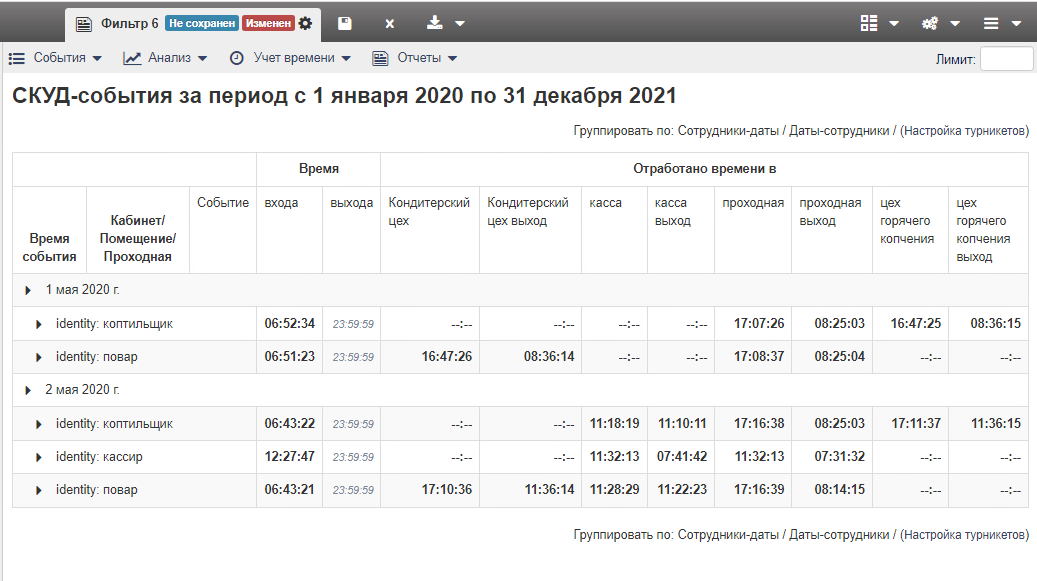
Task: Open filter settings gear icon
Action: click(x=305, y=23)
